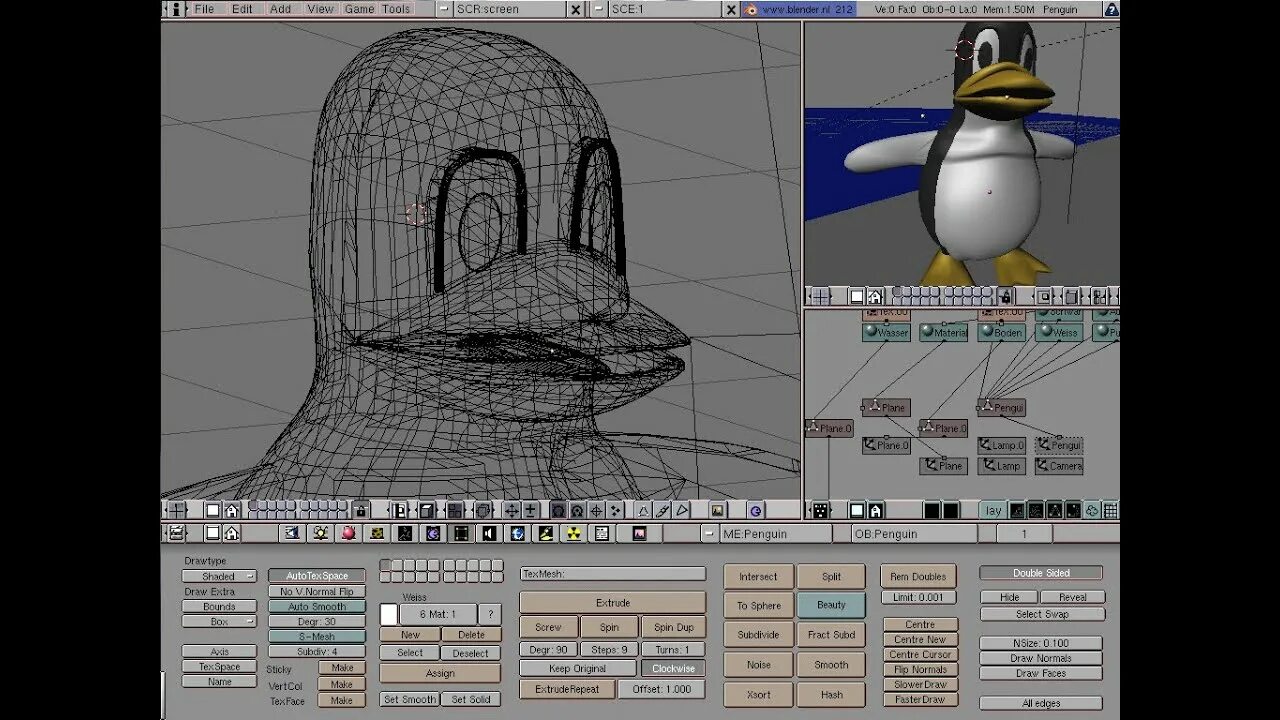This screenshot has width=1280, height=720.
Task: Click the info 'i' window-type icon
Action: tap(176, 9)
